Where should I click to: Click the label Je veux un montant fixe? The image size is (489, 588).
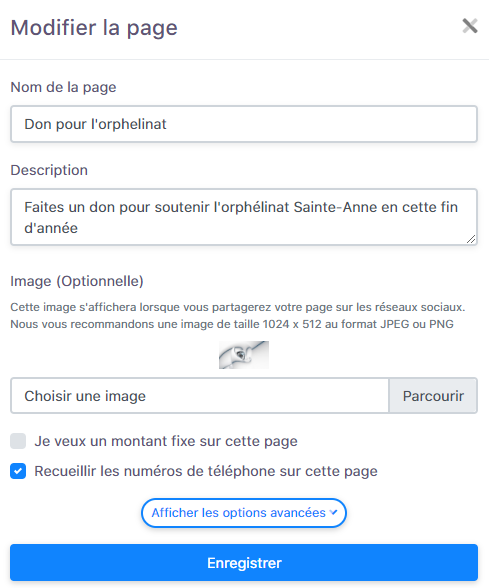tap(166, 441)
